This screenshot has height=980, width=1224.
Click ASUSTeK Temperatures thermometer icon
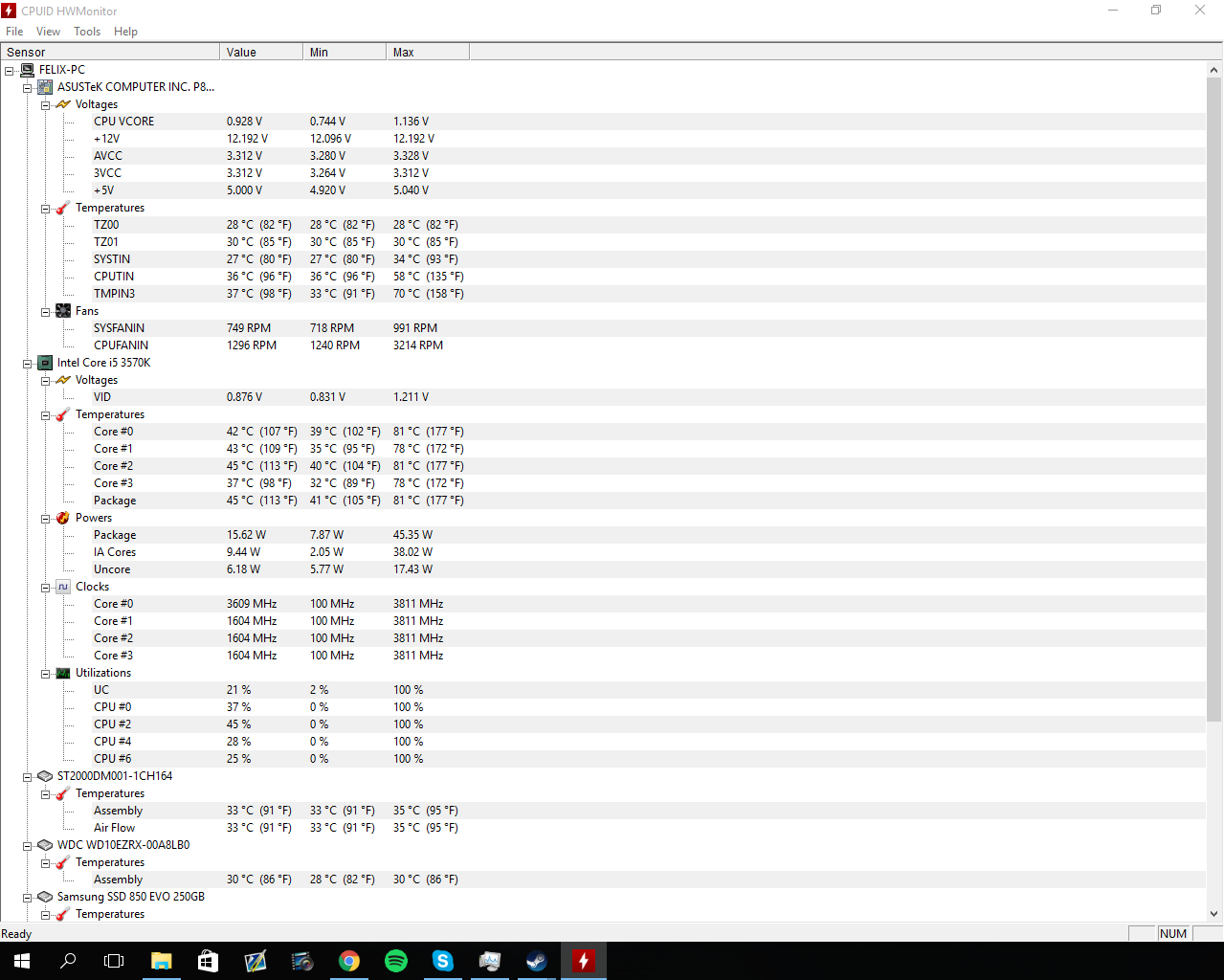click(63, 208)
